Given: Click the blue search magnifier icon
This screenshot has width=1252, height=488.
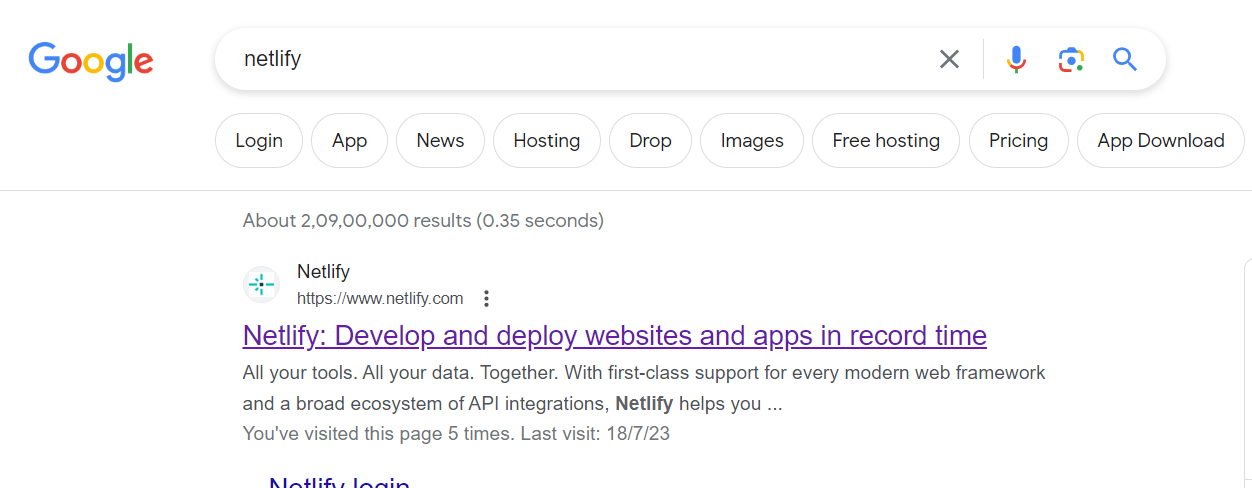Looking at the screenshot, I should tap(1125, 60).
